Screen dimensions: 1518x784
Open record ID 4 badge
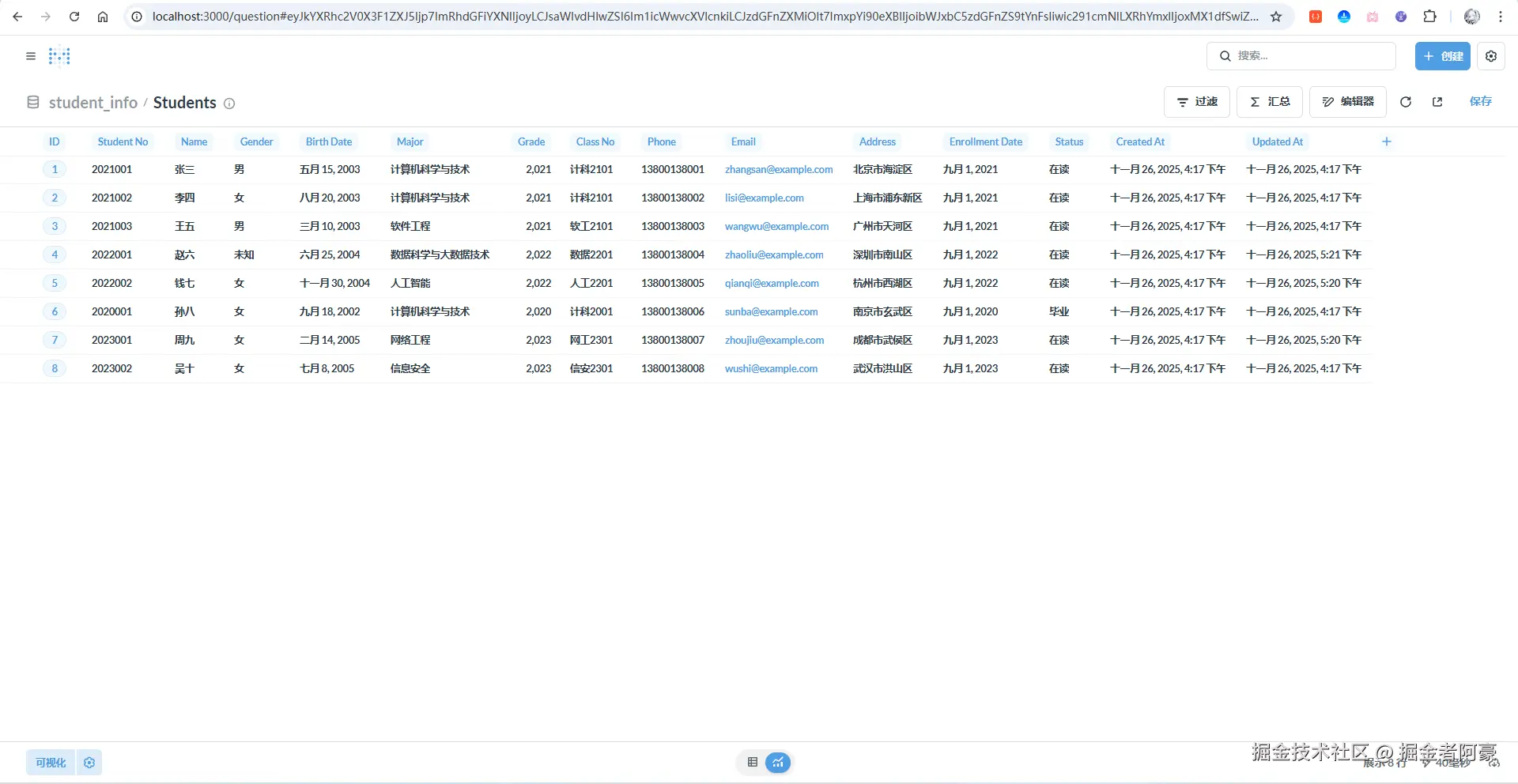pyautogui.click(x=55, y=254)
